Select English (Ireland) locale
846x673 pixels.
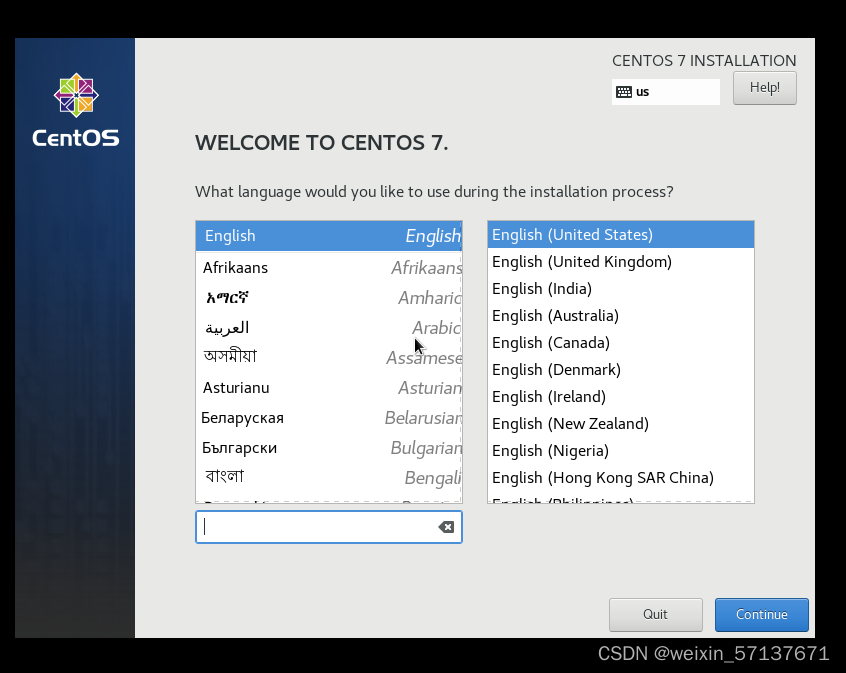tap(620, 397)
